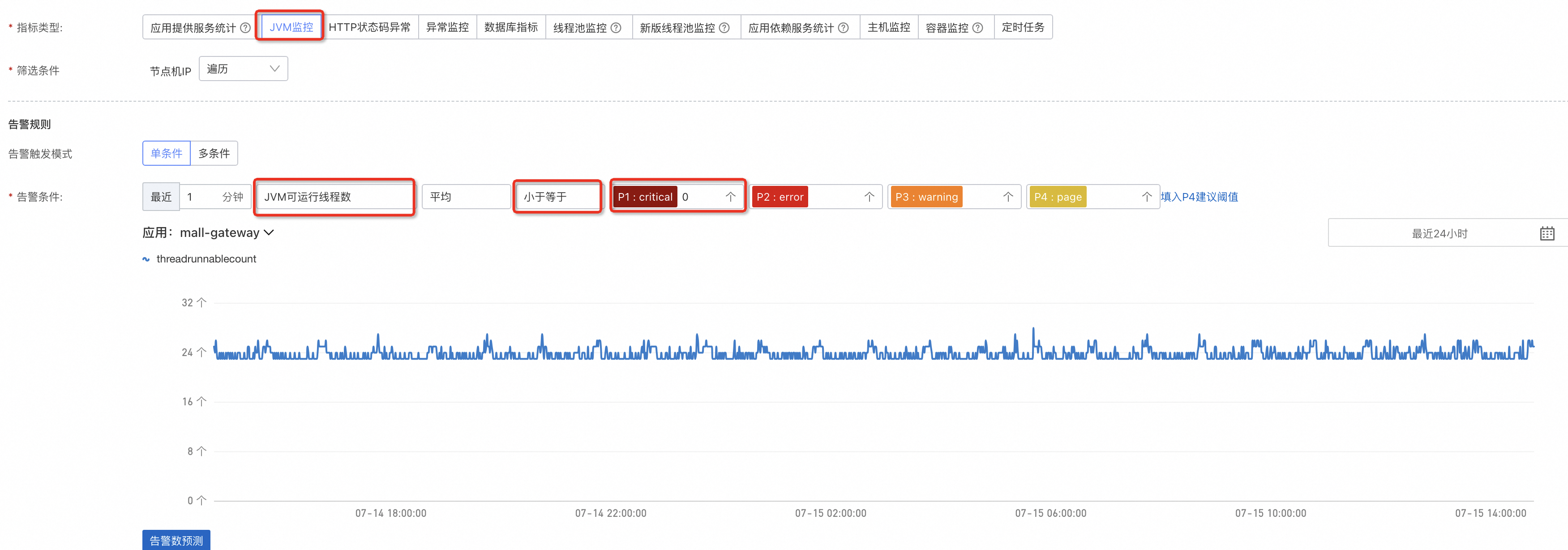Select 多条件 trigger mode

point(214,154)
